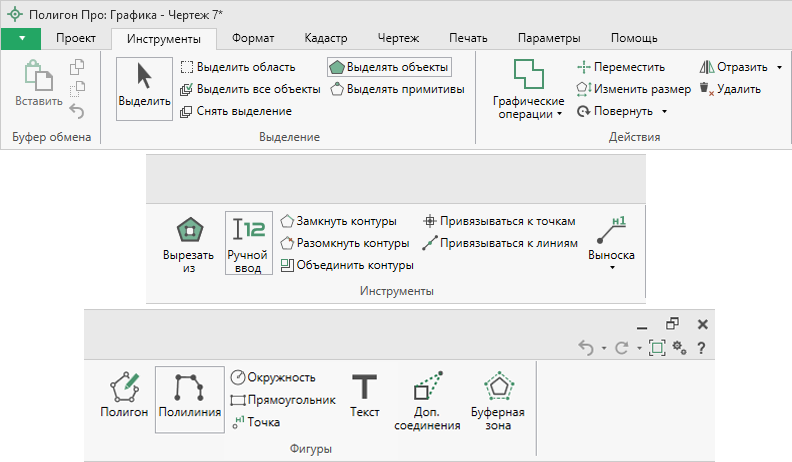Click Выделить все объекты
Screen dimensions: 792x462
pos(250,89)
